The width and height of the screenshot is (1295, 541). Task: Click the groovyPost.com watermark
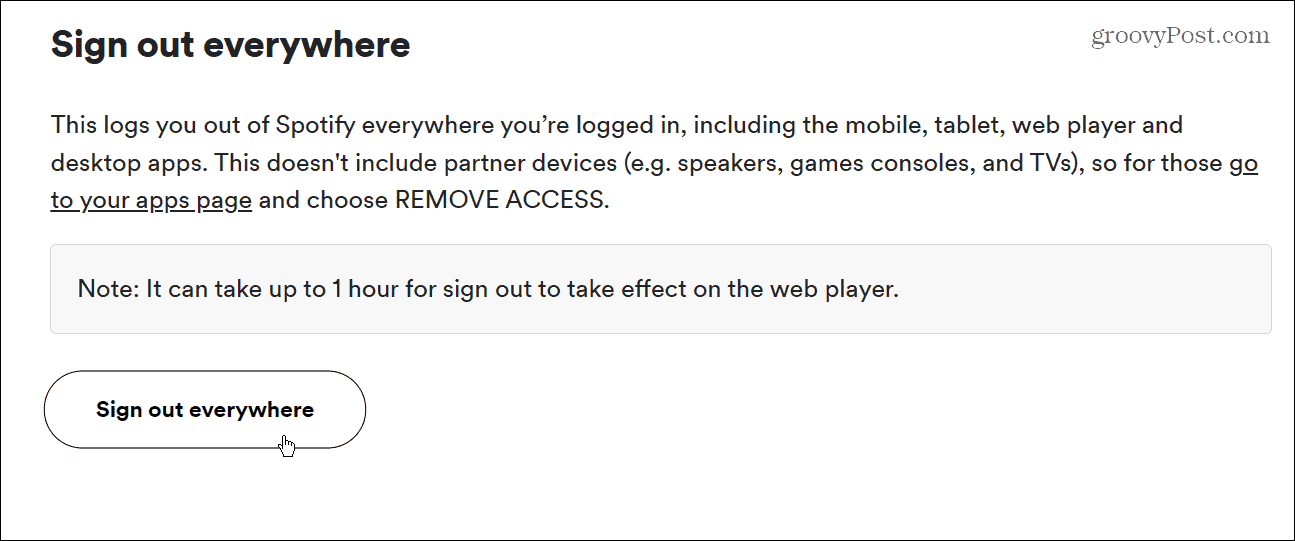(1180, 36)
